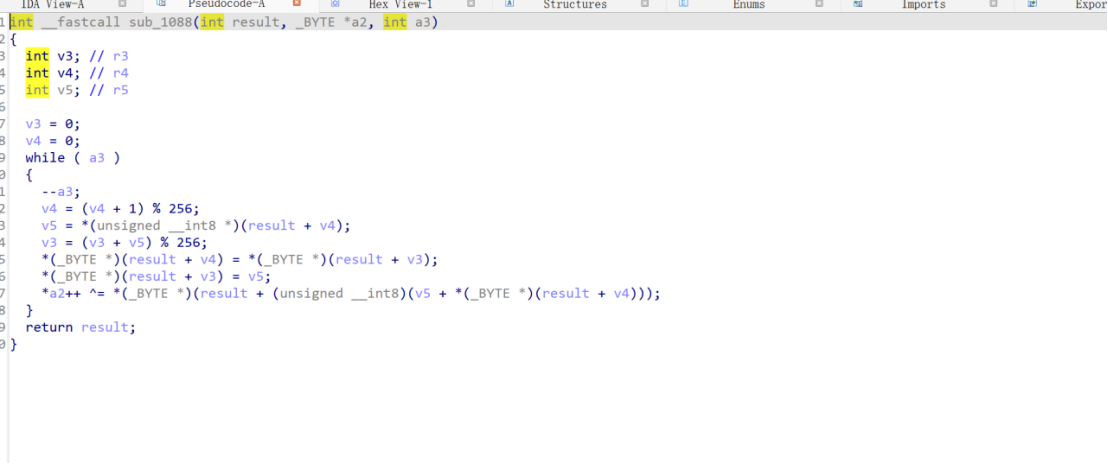Click the Imports tab icon

point(858,4)
